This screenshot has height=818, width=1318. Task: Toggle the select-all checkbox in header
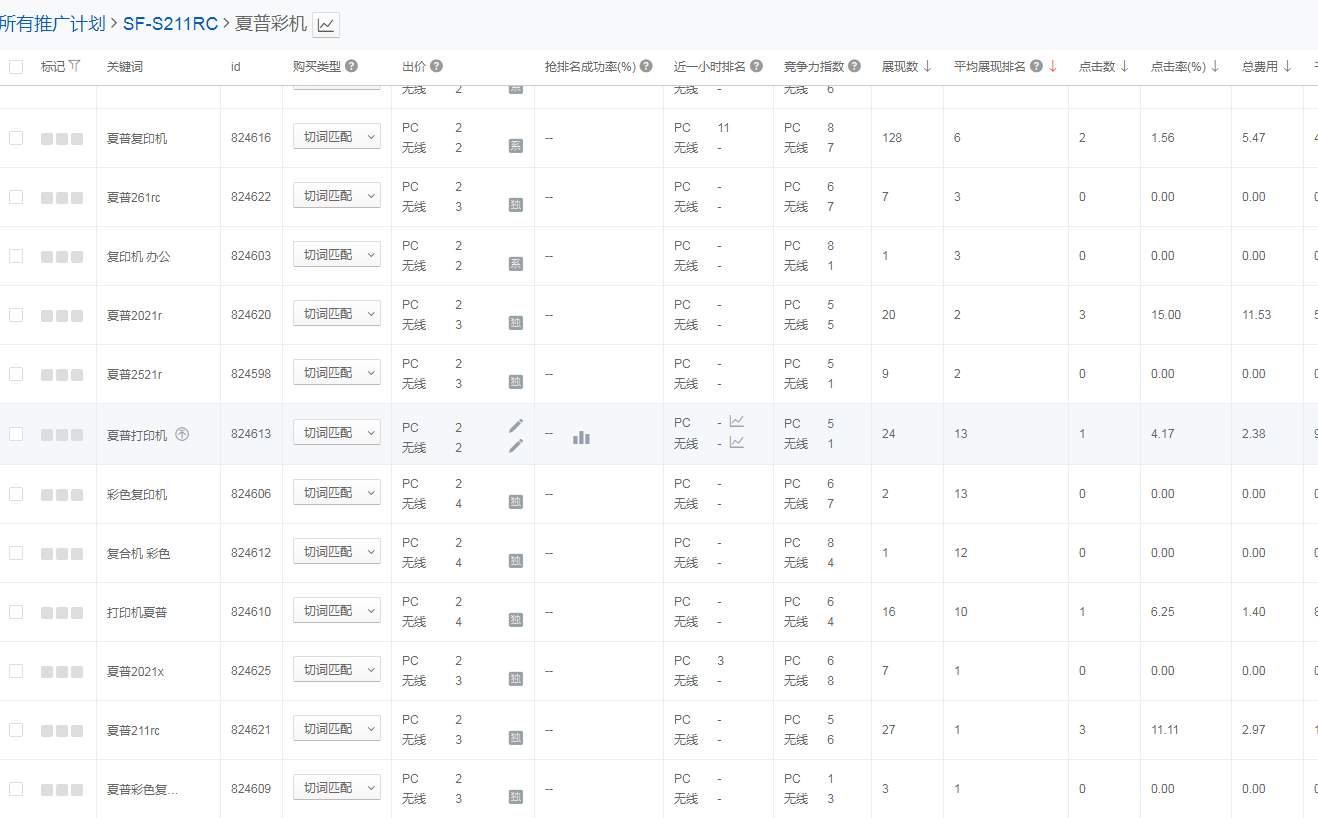[16, 67]
